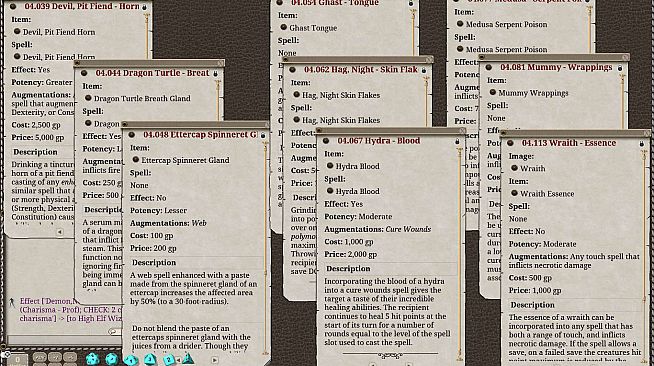
Task: Click header link icon of Wraith - Essence window
Action: coord(510,143)
